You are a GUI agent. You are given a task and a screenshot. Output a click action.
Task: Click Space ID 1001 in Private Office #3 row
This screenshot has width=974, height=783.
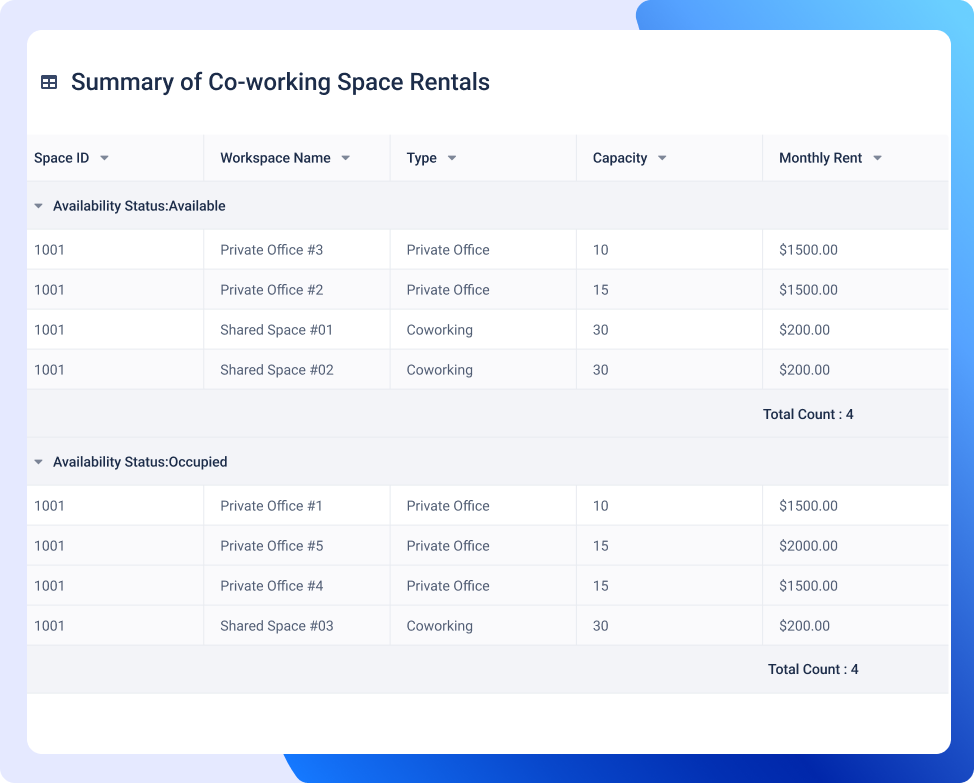tap(49, 250)
